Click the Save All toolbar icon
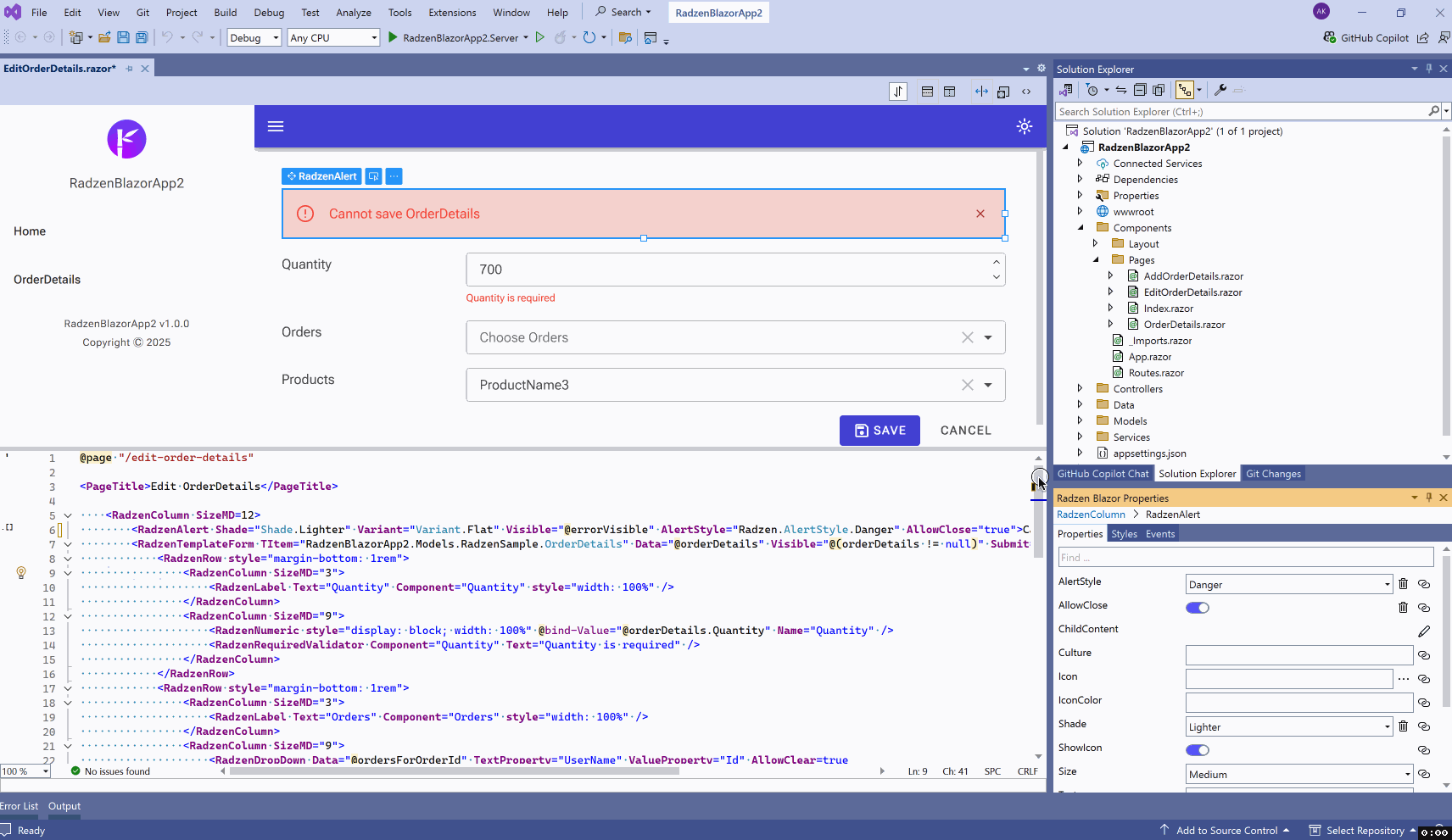 (142, 37)
